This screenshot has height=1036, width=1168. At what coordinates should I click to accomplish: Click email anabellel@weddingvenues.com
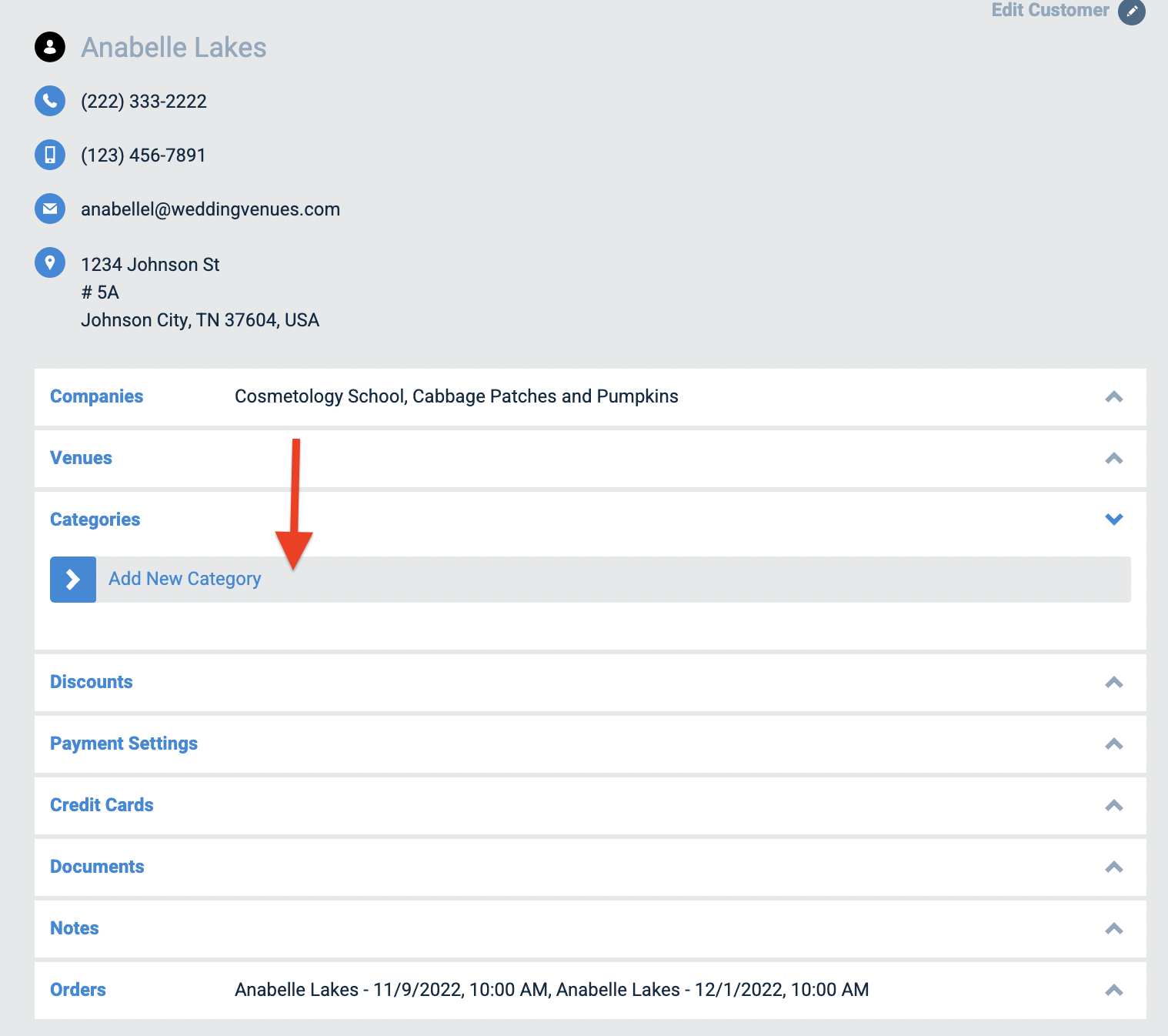(210, 209)
